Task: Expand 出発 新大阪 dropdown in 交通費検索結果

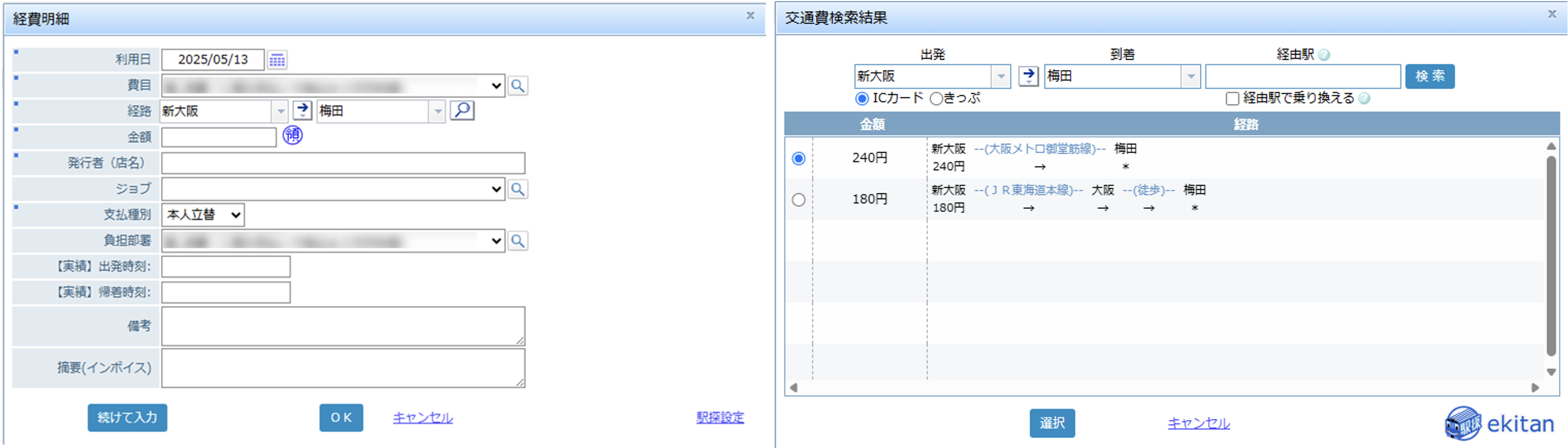Action: (1001, 76)
